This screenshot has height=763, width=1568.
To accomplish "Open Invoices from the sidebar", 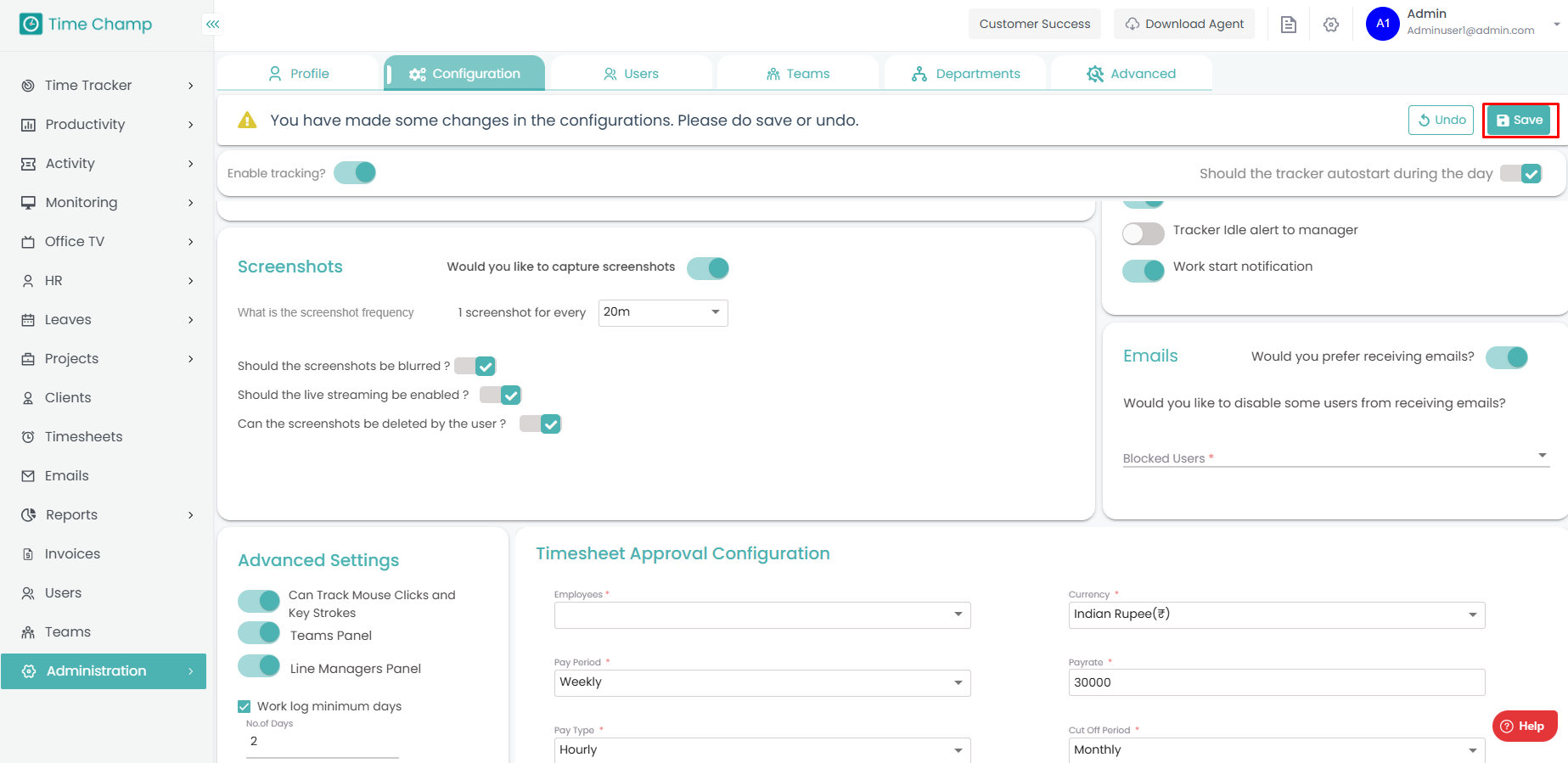I will coord(72,554).
